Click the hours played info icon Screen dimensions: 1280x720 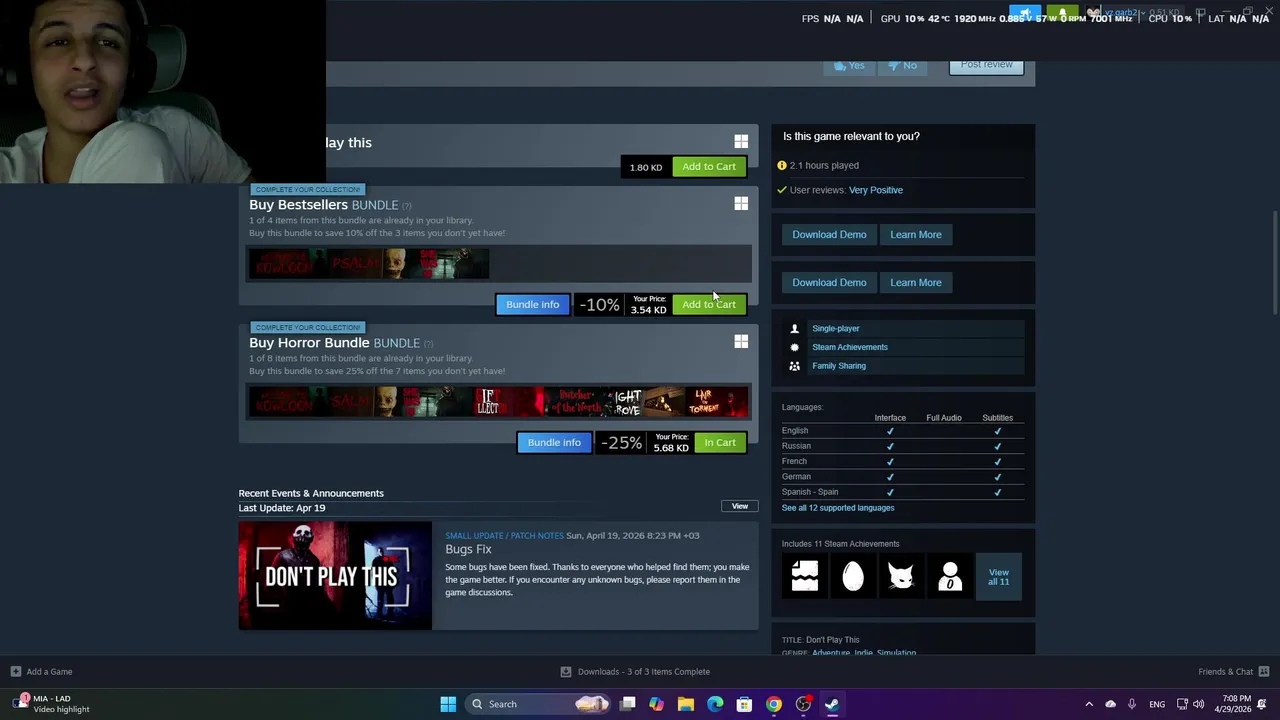[782, 165]
